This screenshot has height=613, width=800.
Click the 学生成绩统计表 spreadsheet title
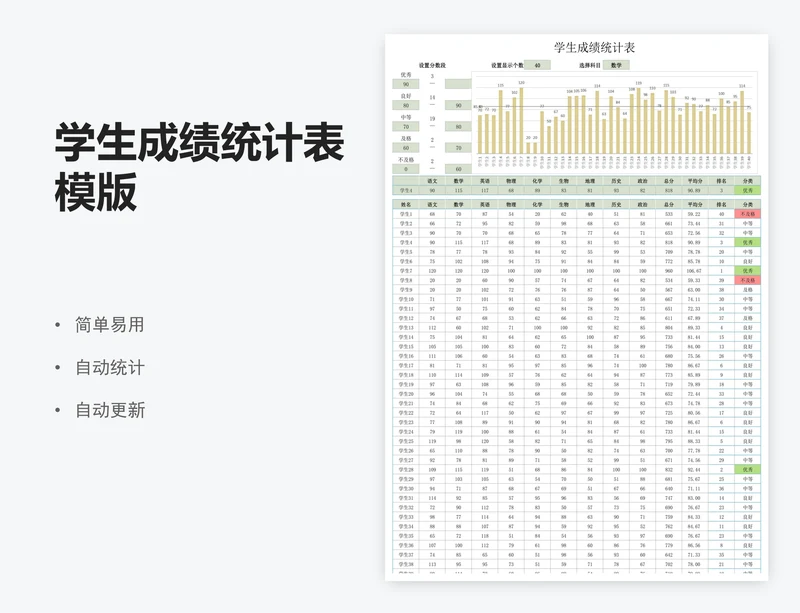click(594, 48)
